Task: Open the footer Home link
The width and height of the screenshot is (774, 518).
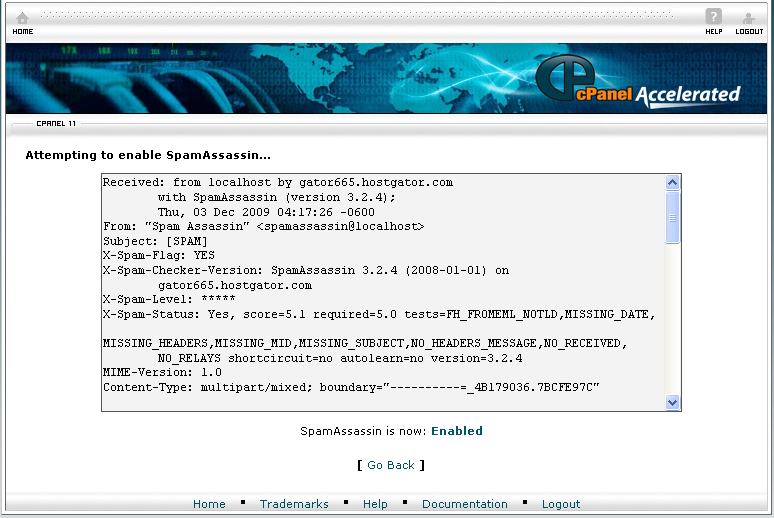Action: (209, 504)
